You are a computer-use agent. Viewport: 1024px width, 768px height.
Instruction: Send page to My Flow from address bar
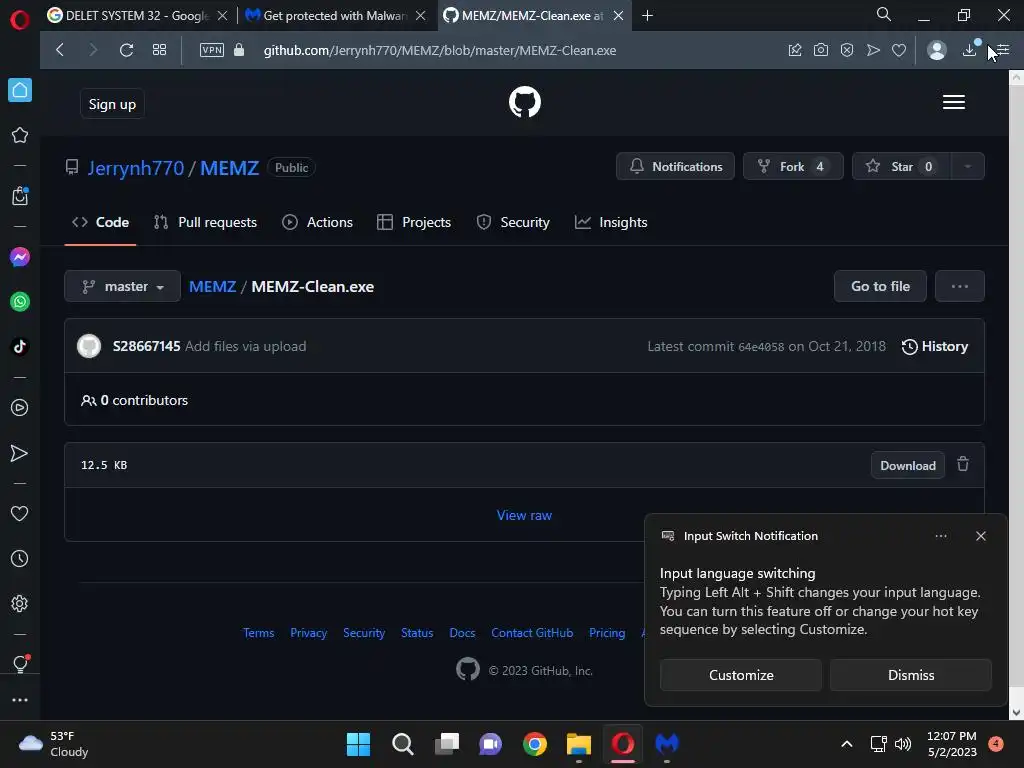(x=873, y=50)
